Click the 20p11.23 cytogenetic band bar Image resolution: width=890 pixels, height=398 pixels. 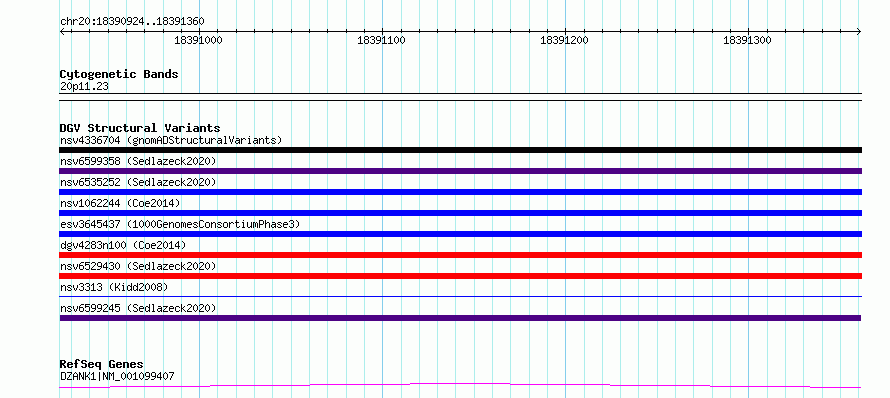pos(460,97)
